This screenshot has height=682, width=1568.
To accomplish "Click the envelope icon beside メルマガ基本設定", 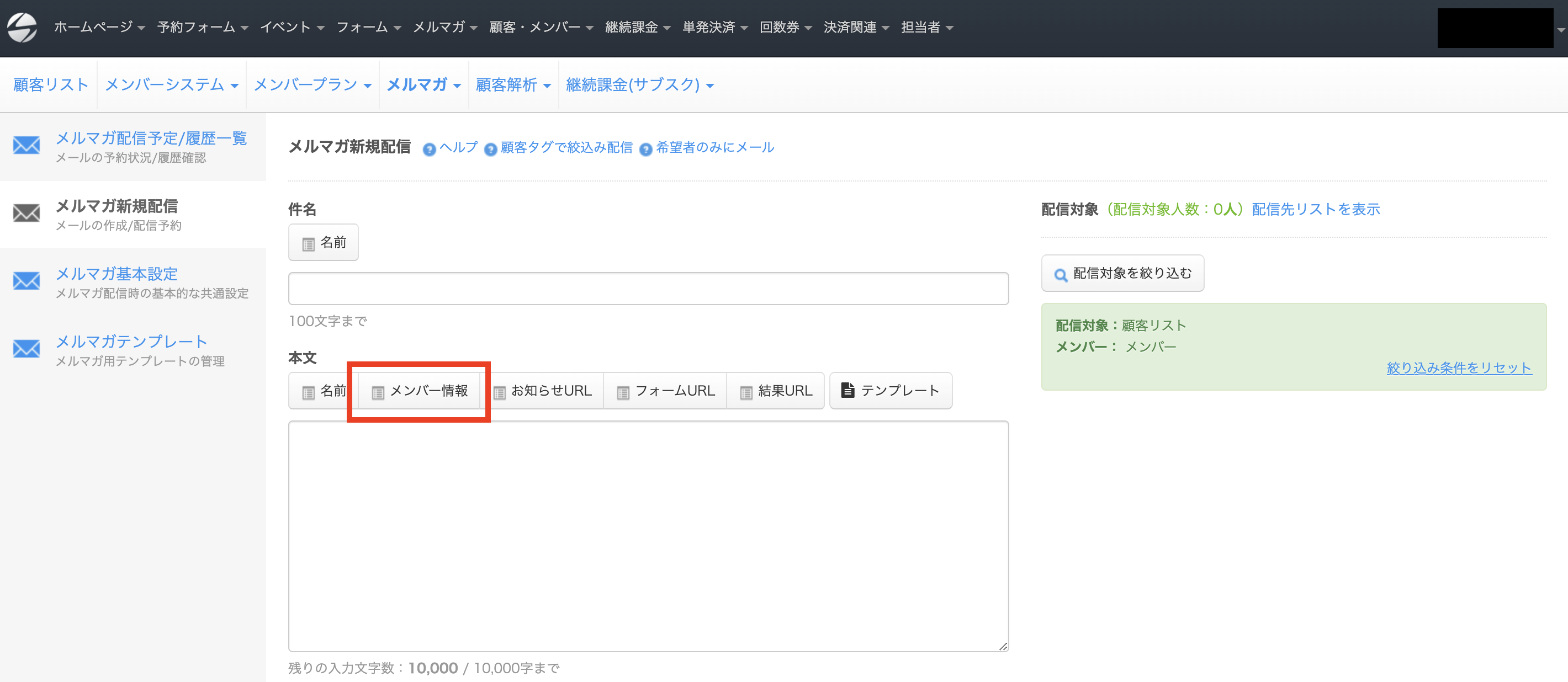I will pos(27,281).
